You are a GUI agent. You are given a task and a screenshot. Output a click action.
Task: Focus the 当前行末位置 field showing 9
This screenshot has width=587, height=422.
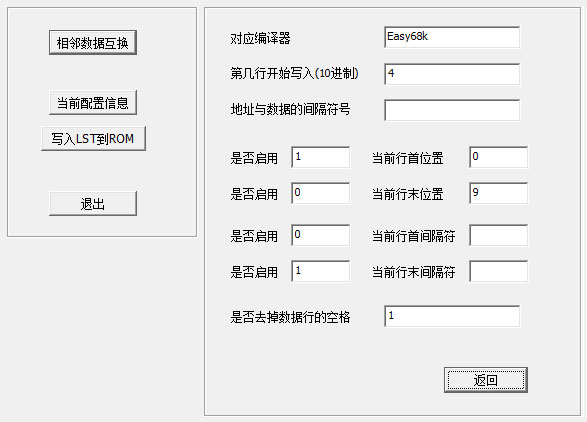click(x=499, y=193)
